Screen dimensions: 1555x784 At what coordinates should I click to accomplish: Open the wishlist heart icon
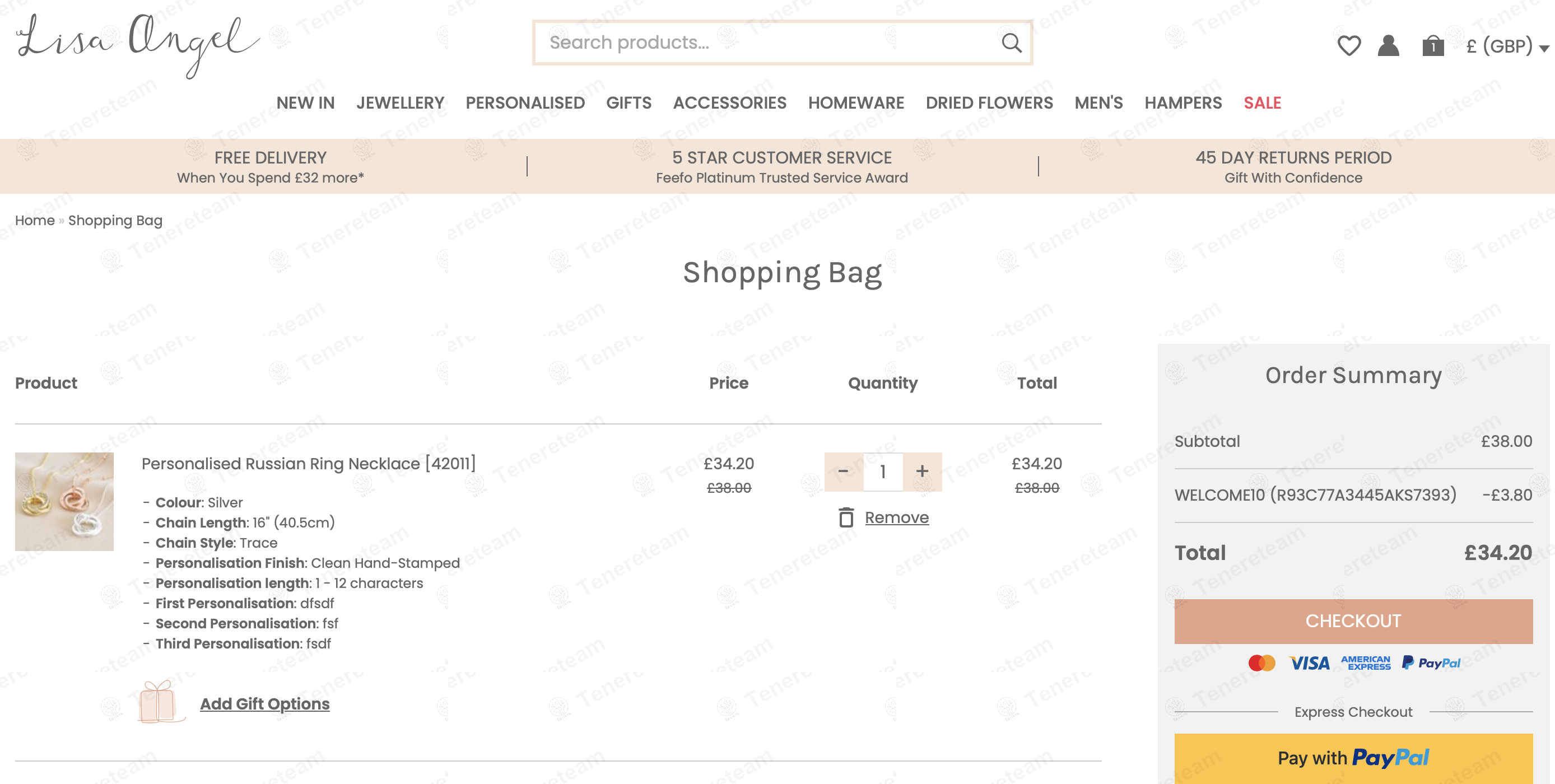coord(1348,46)
